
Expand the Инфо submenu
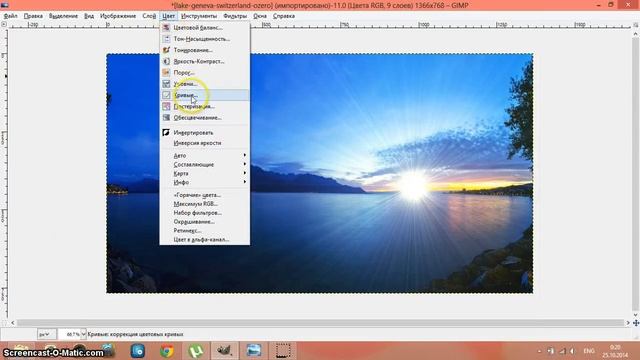pos(204,182)
